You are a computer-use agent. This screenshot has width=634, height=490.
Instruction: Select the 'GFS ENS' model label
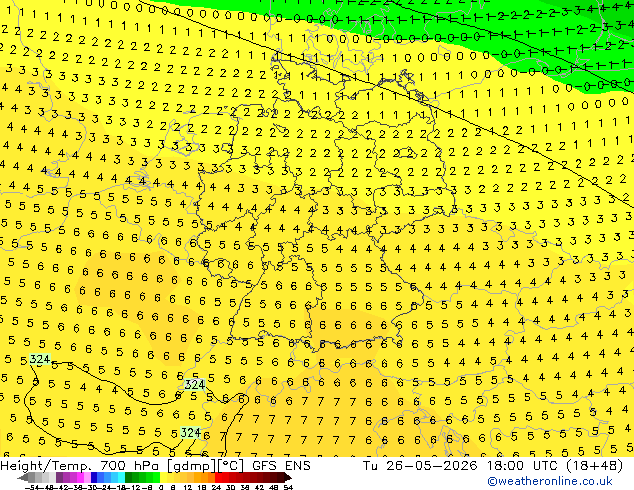point(281,466)
